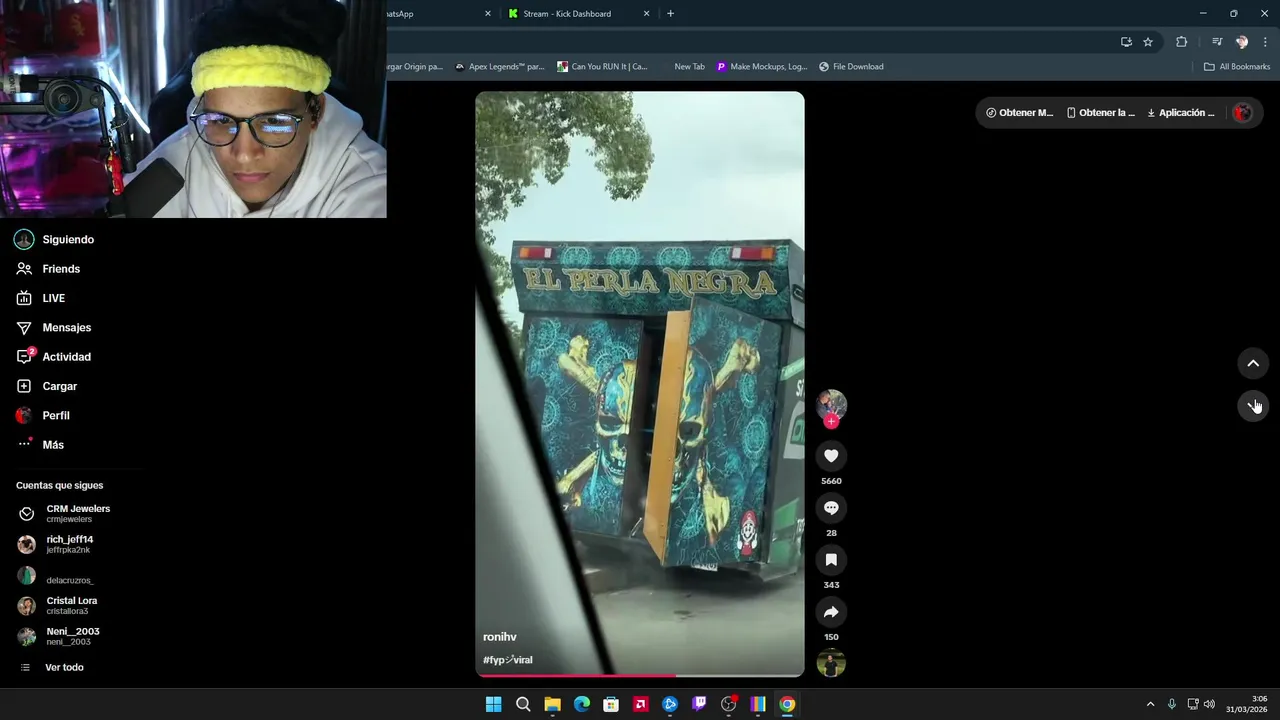Image resolution: width=1280 pixels, height=720 pixels.
Task: Share the video using the arrow icon
Action: (831, 612)
